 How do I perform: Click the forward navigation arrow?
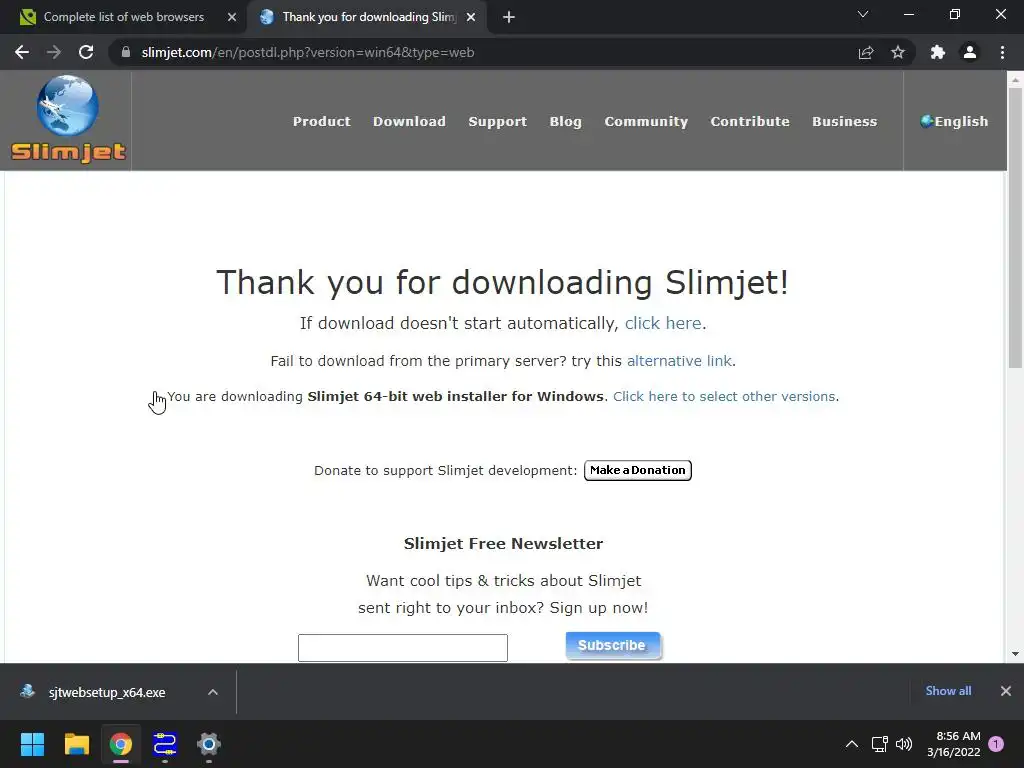tap(54, 52)
